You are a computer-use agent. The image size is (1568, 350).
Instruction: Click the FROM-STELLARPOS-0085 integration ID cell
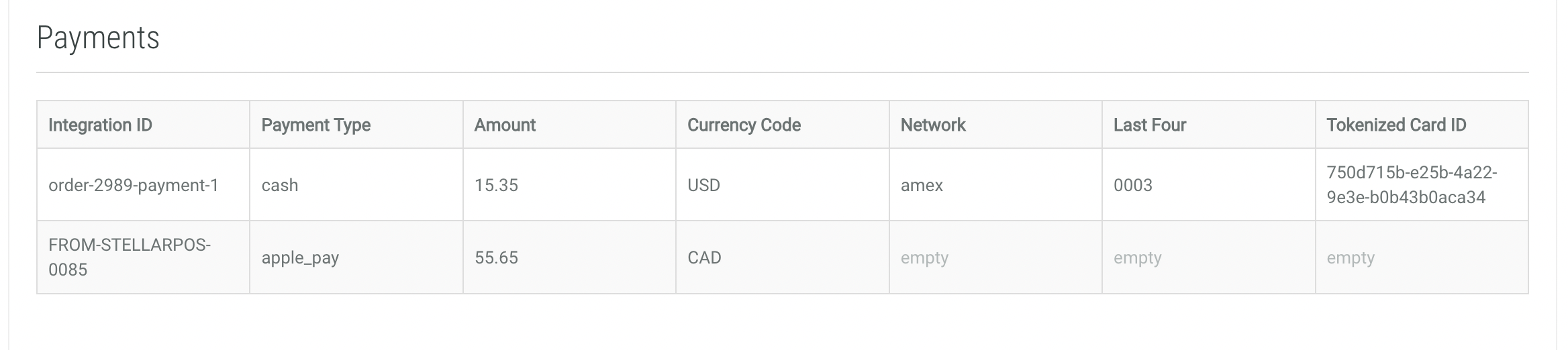129,257
